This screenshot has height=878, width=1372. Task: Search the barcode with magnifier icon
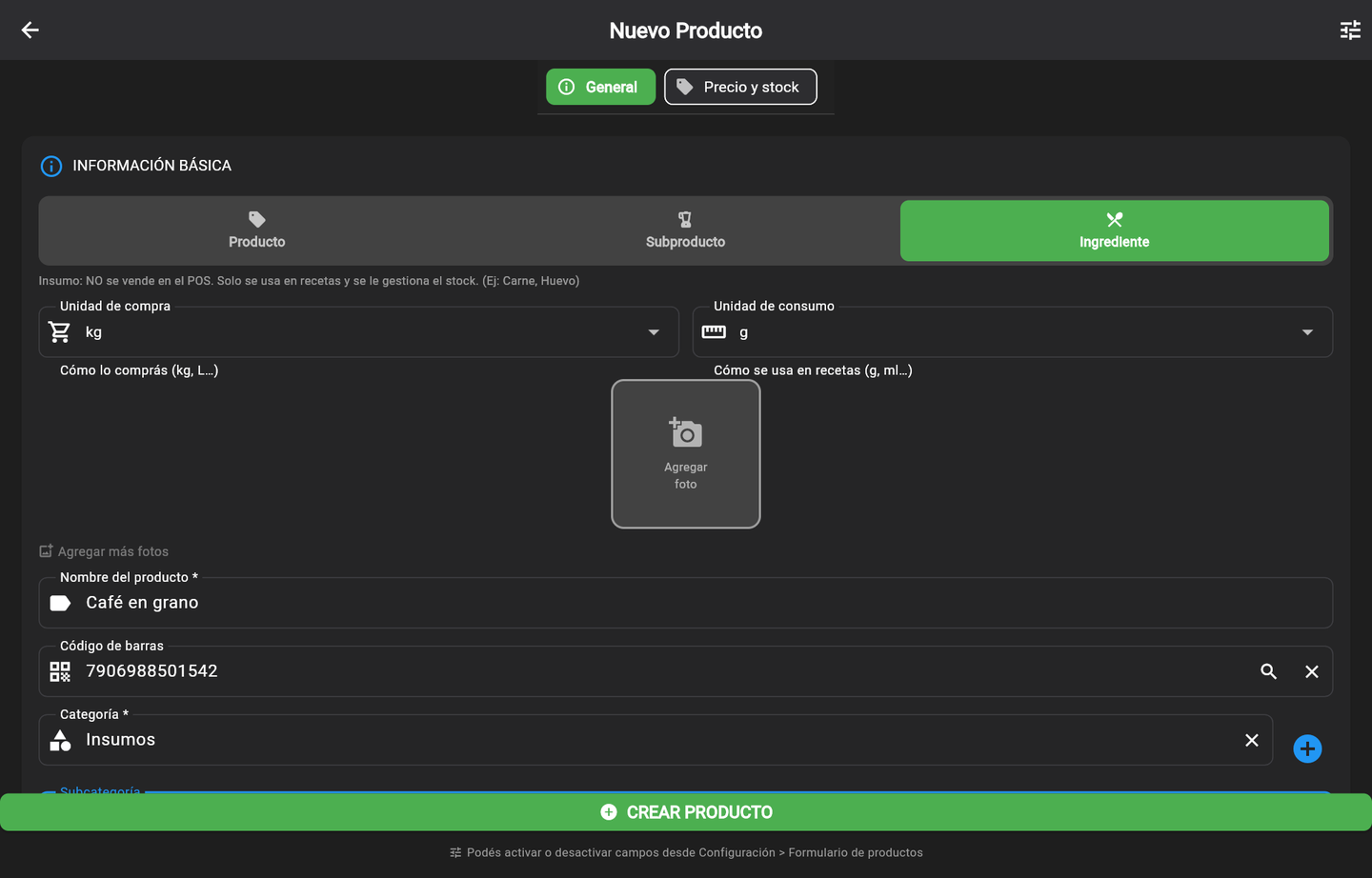click(x=1268, y=671)
